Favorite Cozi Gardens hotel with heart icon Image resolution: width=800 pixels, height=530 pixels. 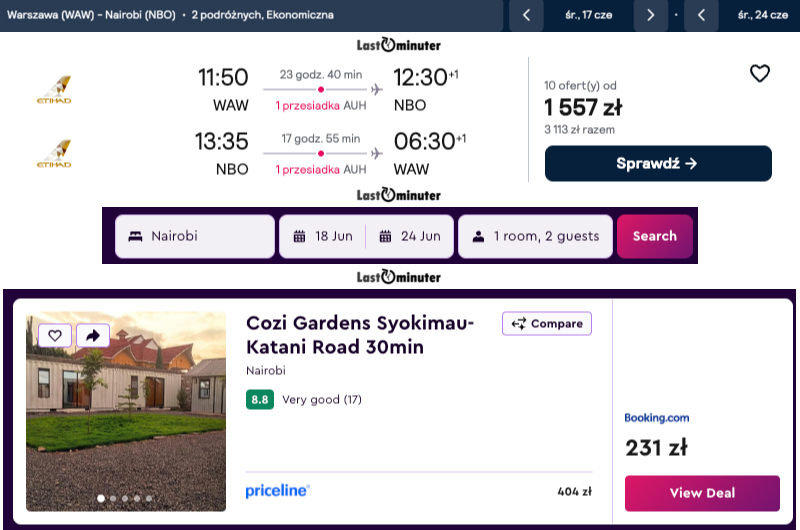pyautogui.click(x=55, y=336)
